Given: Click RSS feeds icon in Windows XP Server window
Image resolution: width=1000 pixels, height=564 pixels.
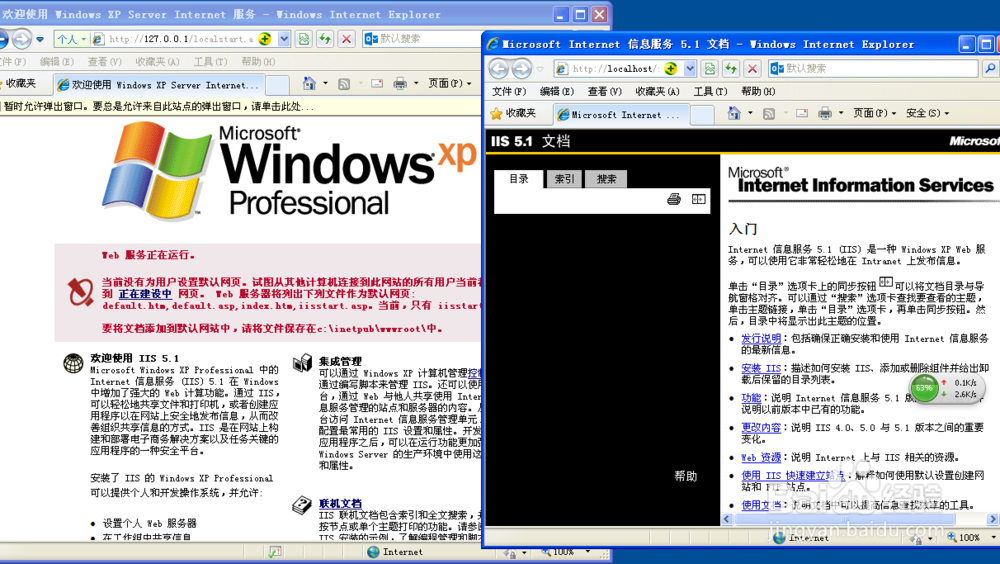Looking at the screenshot, I should click(x=344, y=84).
